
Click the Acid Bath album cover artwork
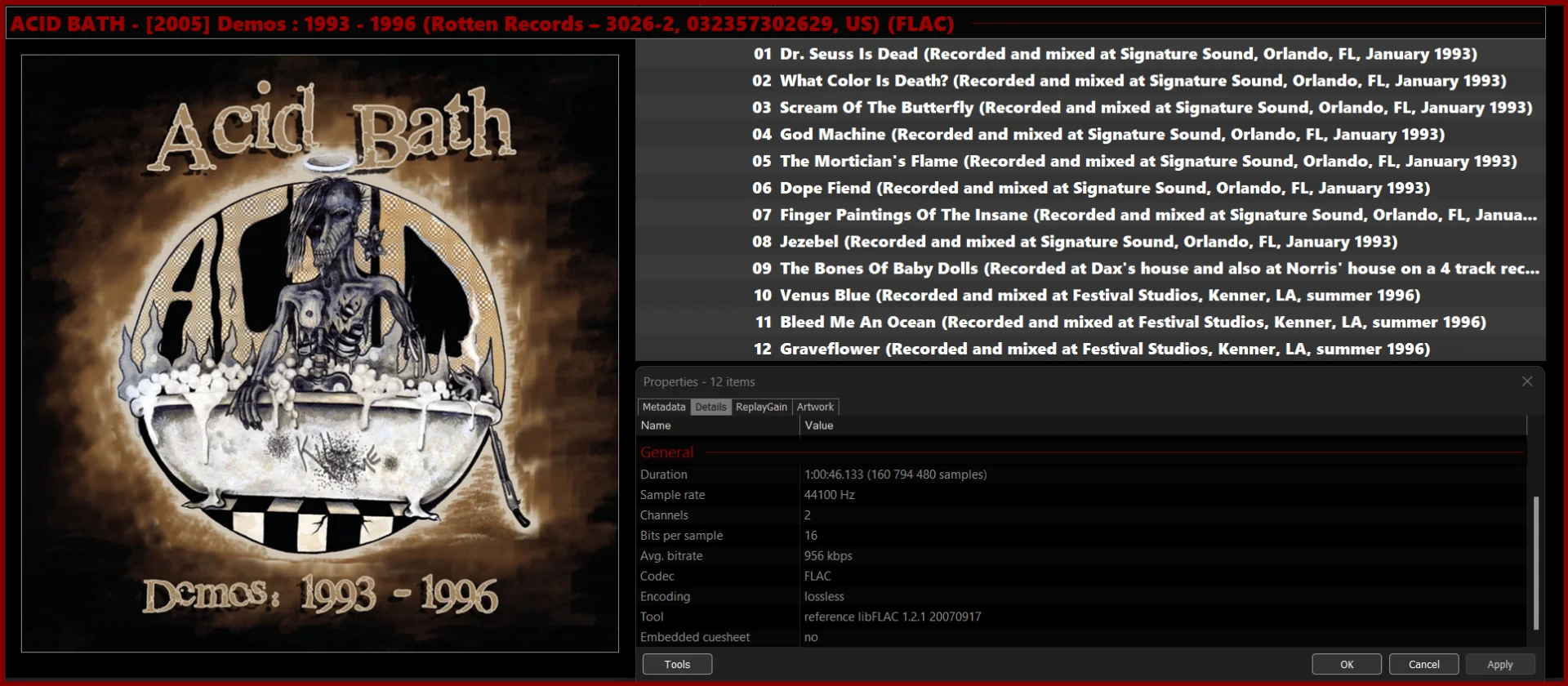coord(320,354)
